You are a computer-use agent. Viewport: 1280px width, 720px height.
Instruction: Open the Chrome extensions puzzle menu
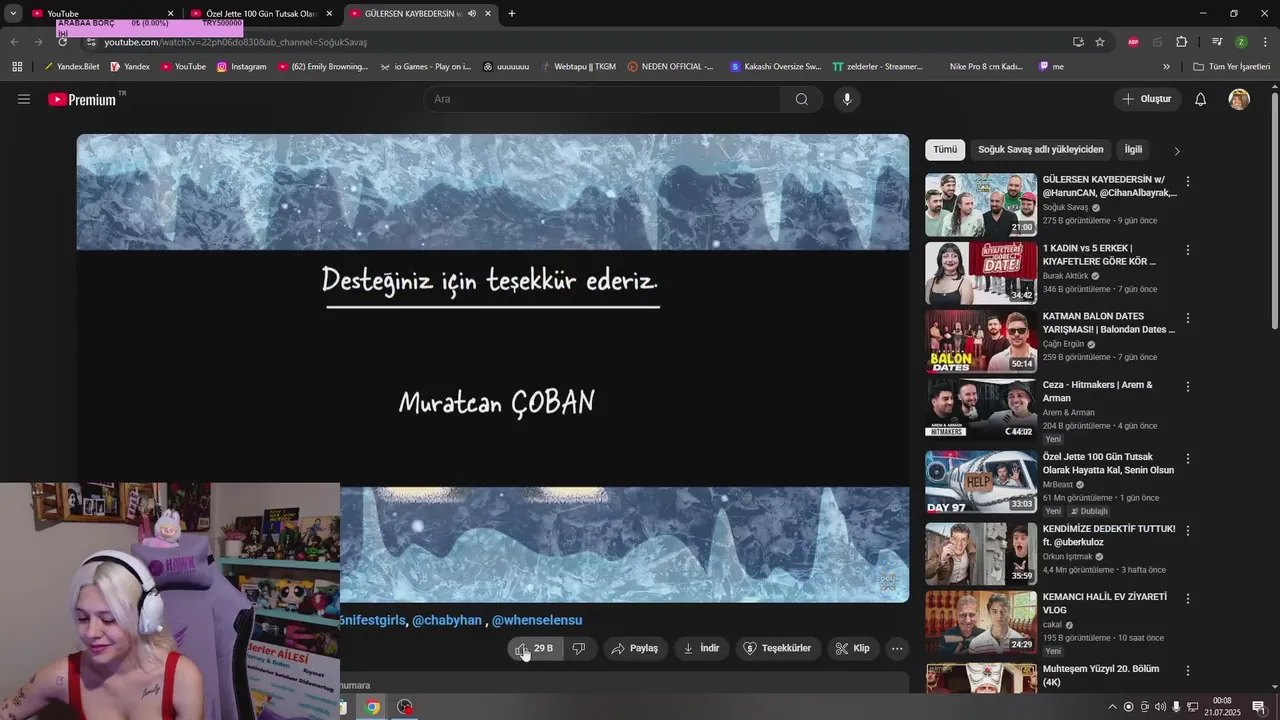point(1182,42)
